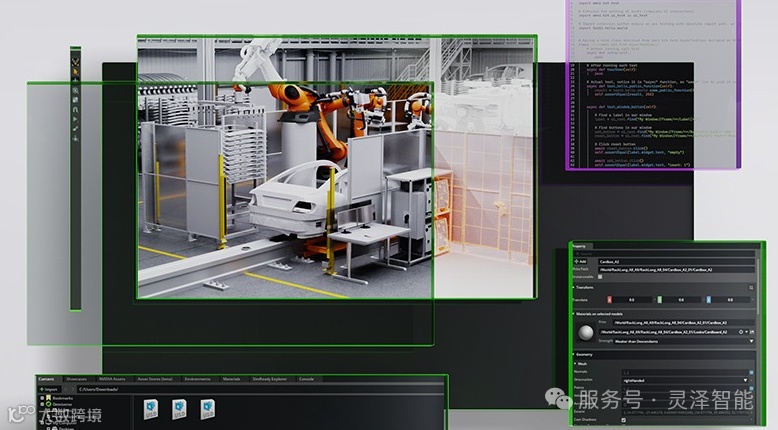Click the C:/Users/Downloads/ path field

[x=260, y=389]
